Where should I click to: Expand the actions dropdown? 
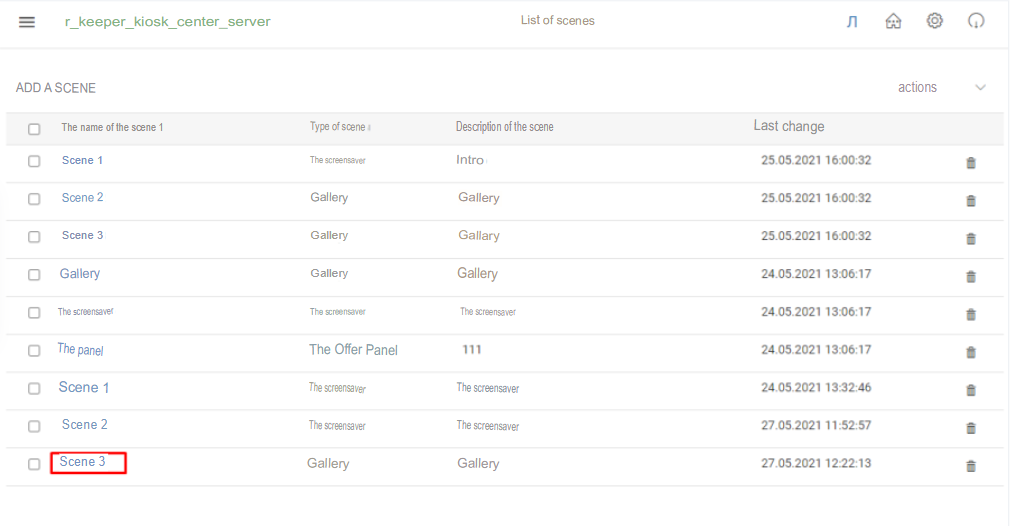click(x=942, y=88)
